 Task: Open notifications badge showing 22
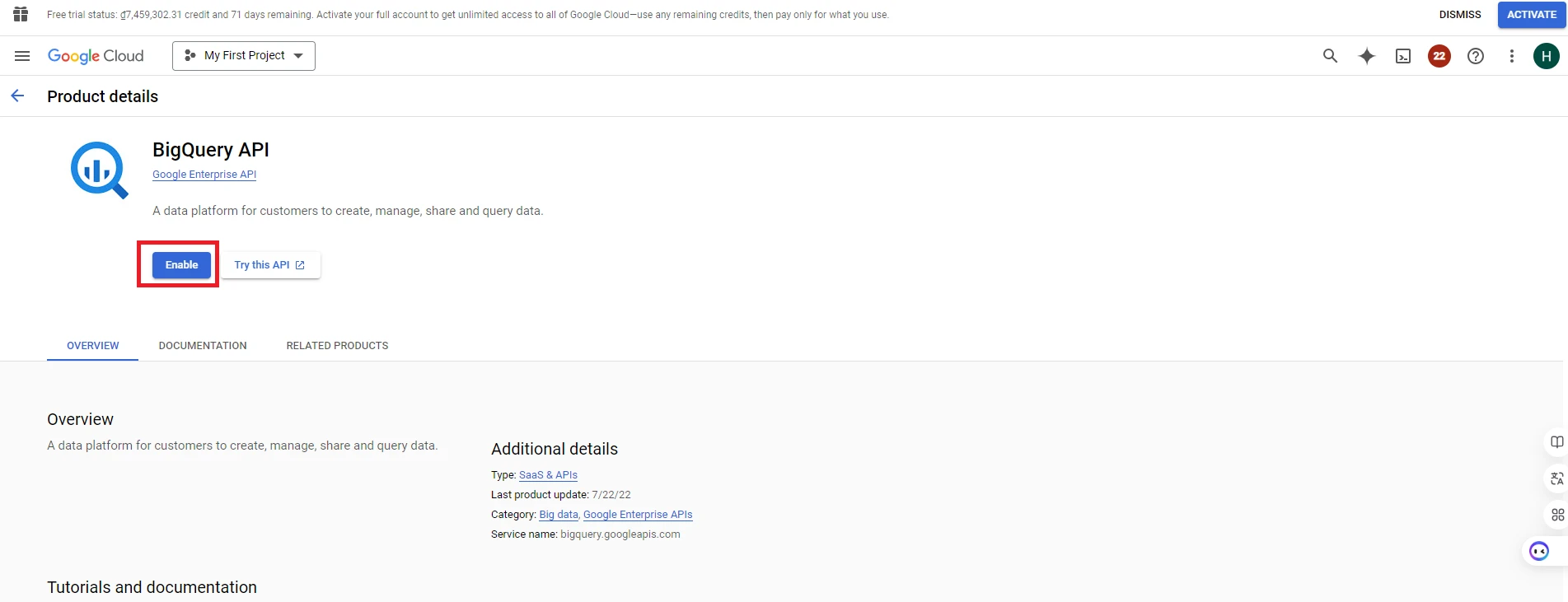coord(1439,56)
